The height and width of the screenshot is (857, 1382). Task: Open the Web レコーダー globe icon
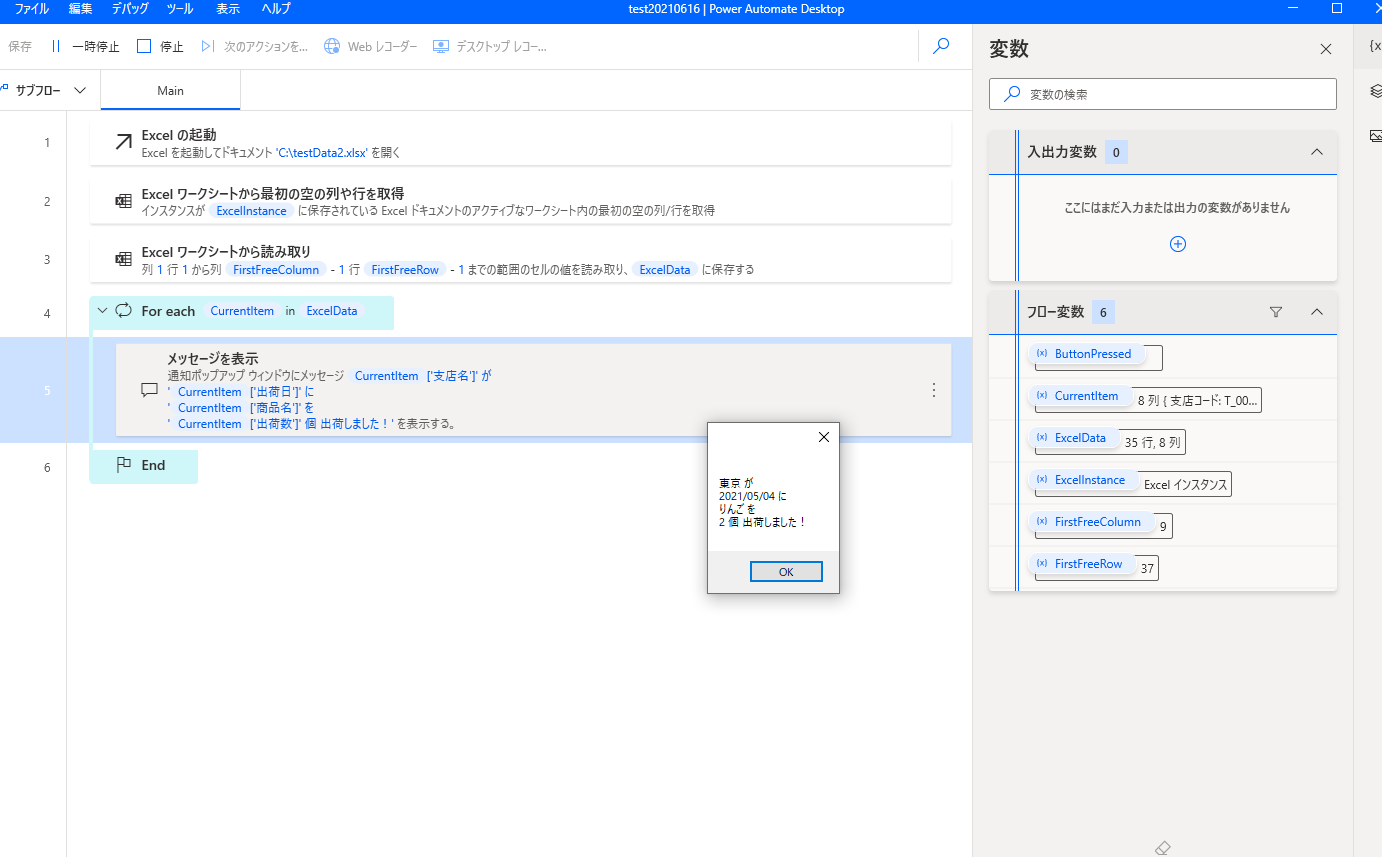point(332,46)
